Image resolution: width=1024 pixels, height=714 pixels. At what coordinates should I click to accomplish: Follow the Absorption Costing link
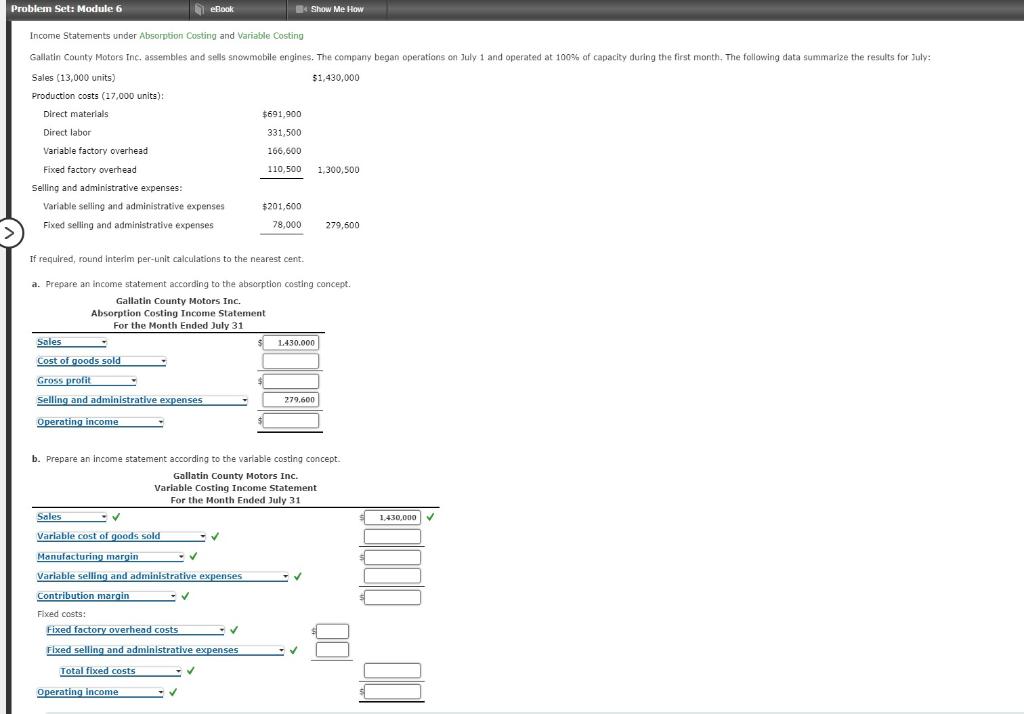click(178, 36)
